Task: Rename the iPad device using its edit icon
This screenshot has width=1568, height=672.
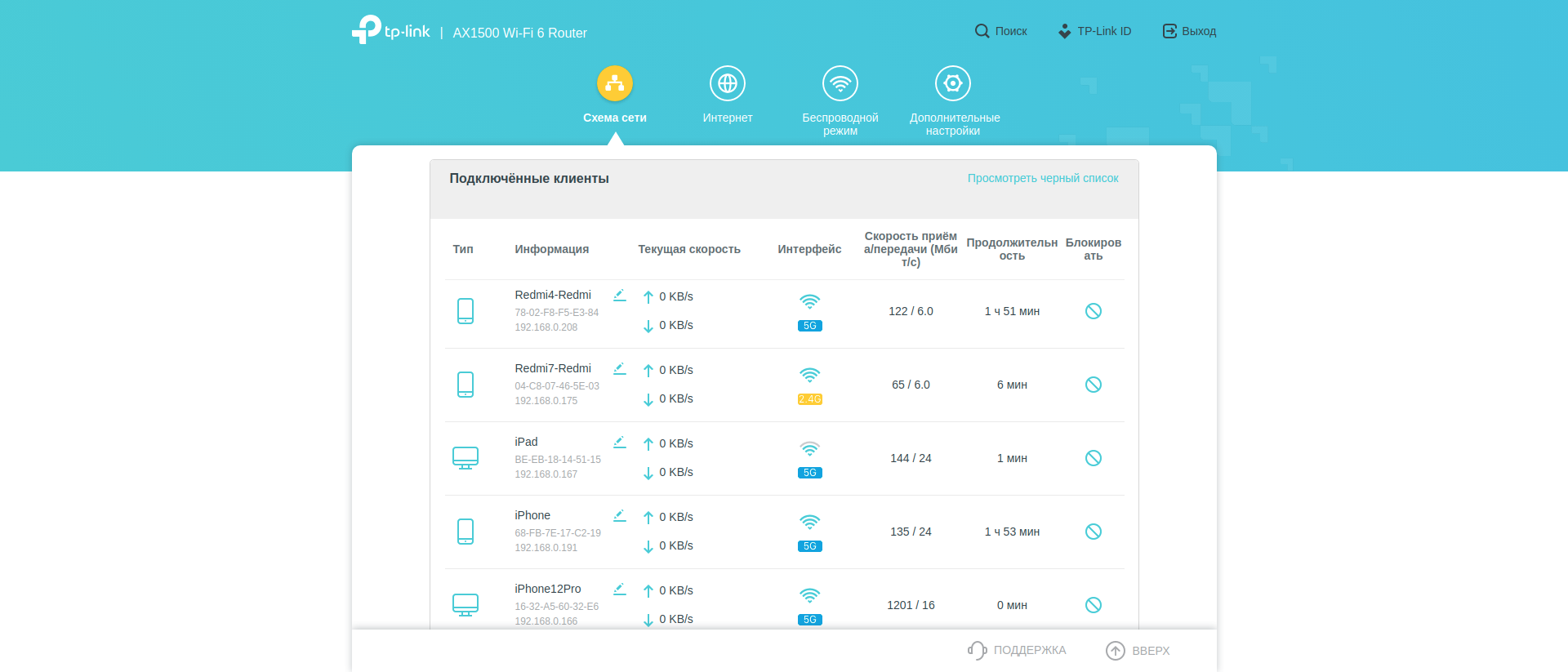Action: click(x=619, y=443)
